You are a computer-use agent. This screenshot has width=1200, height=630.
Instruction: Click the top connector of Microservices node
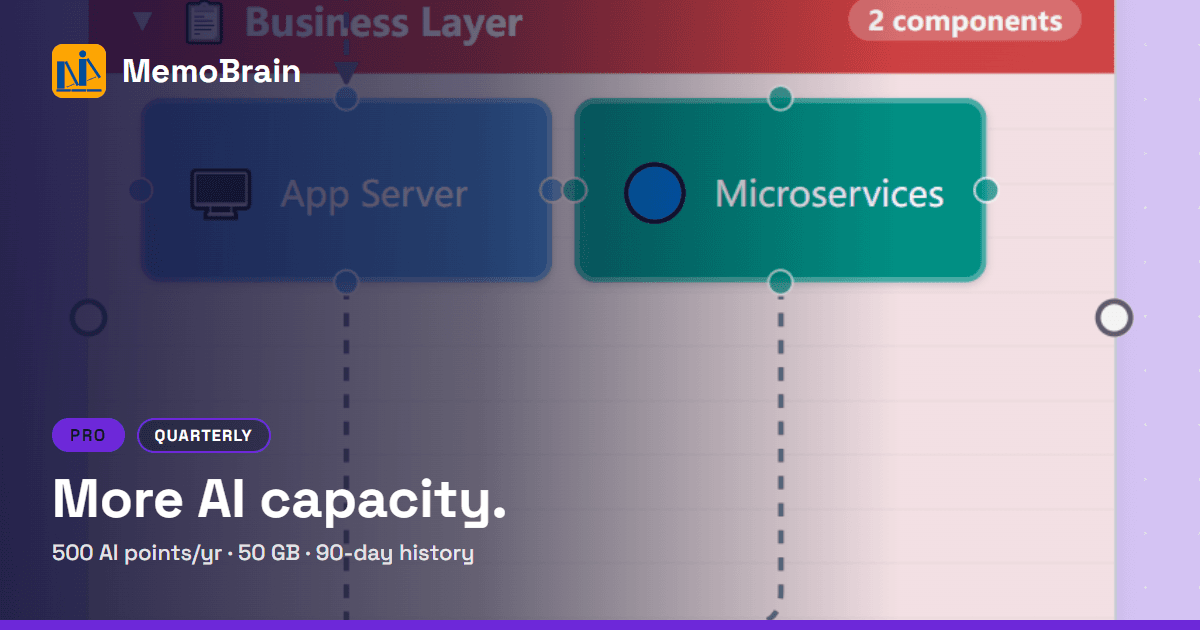coord(781,98)
